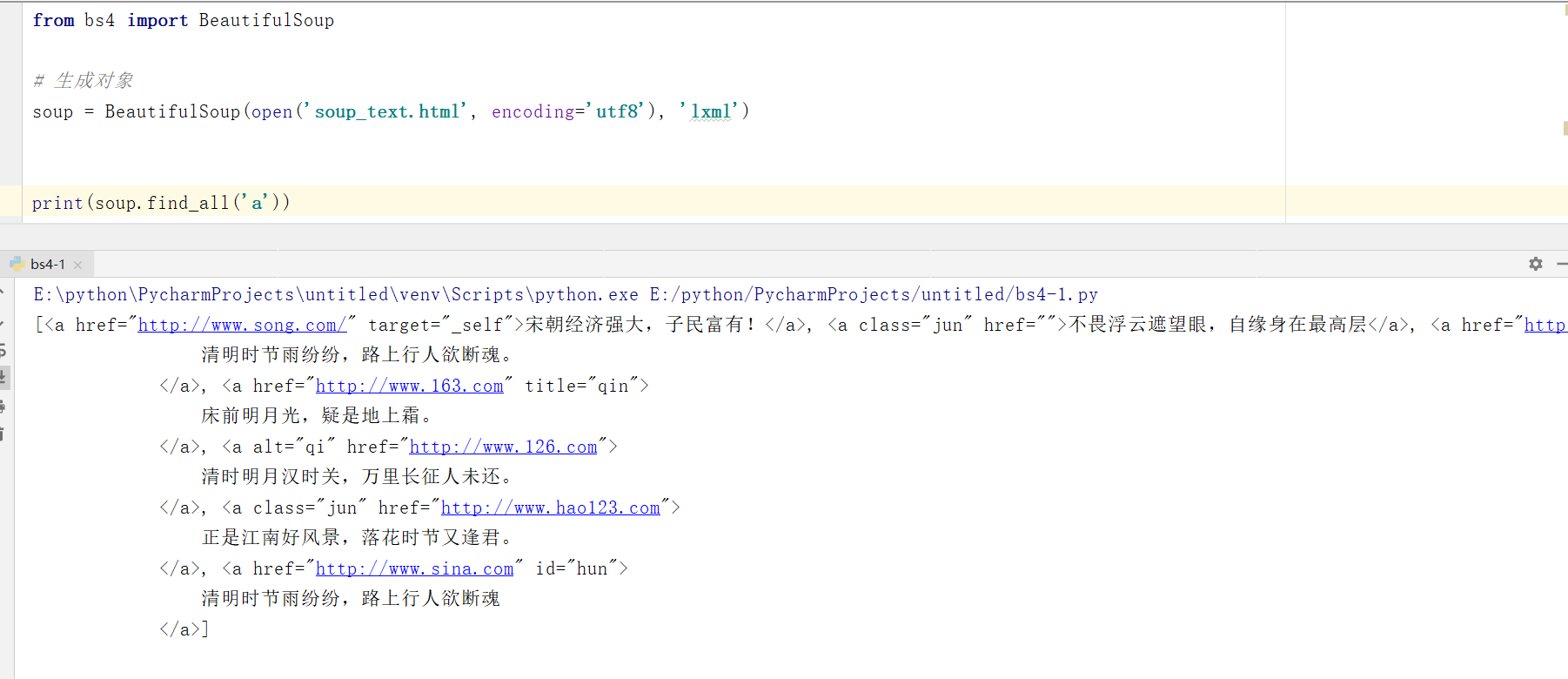Click 'alt="qi"' attribute in output
Screen dimensions: 1568x679
(x=295, y=447)
